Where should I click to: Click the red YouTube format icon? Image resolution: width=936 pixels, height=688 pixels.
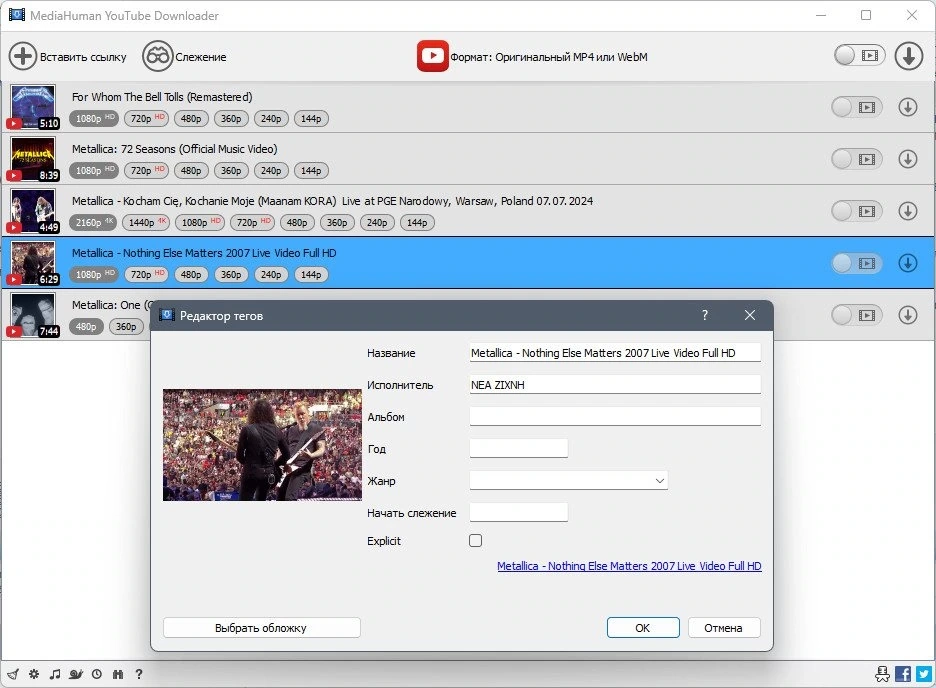pyautogui.click(x=432, y=56)
